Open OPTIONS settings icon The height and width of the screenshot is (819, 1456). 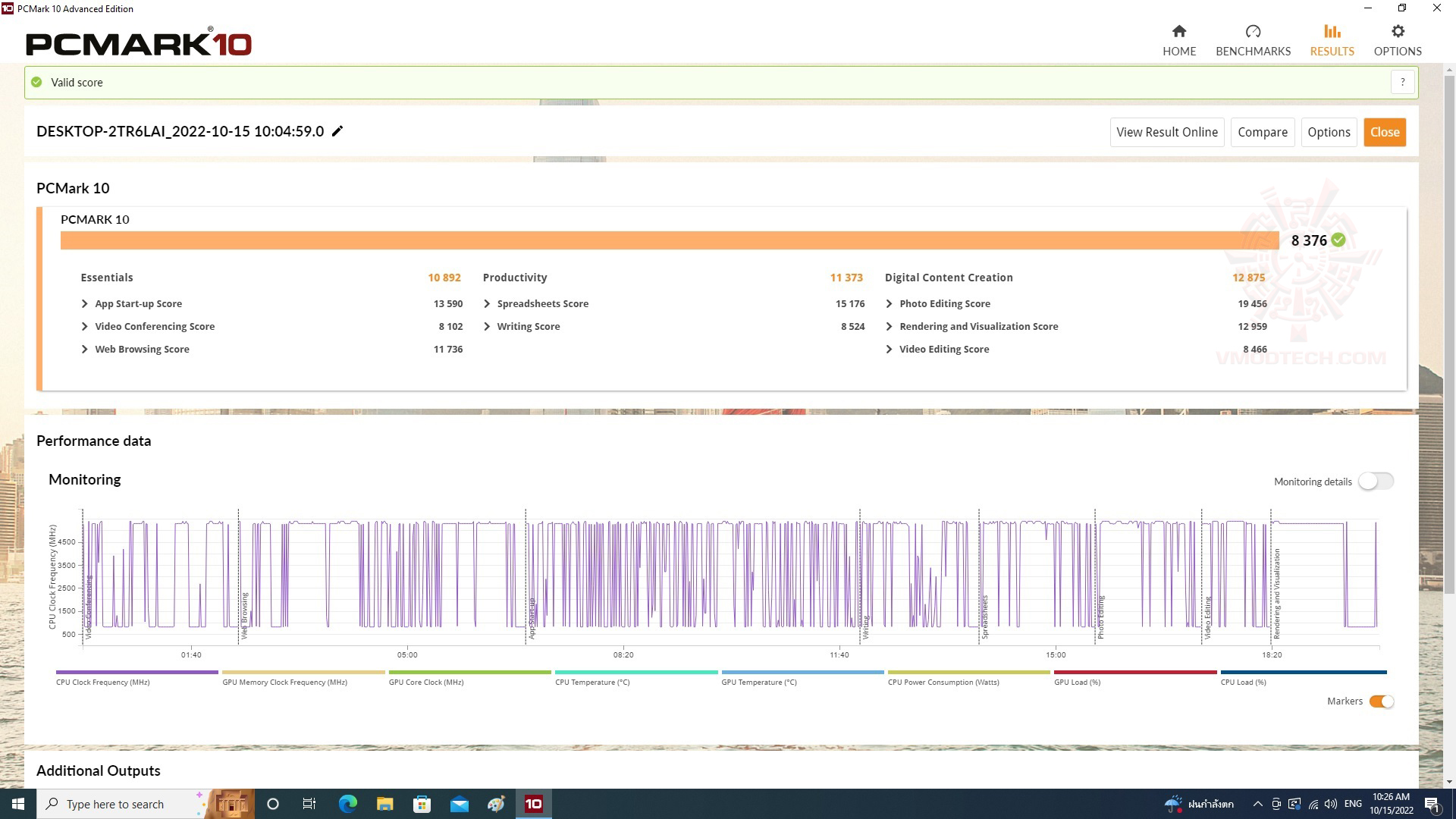(1396, 31)
